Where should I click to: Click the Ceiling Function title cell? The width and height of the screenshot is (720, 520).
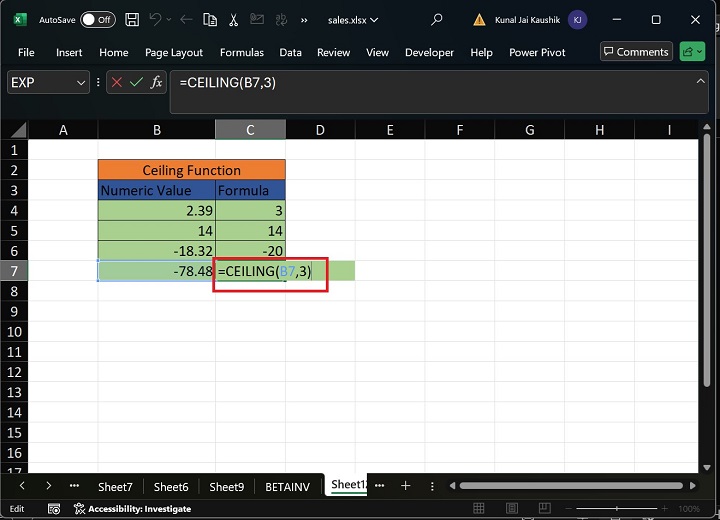tap(191, 170)
